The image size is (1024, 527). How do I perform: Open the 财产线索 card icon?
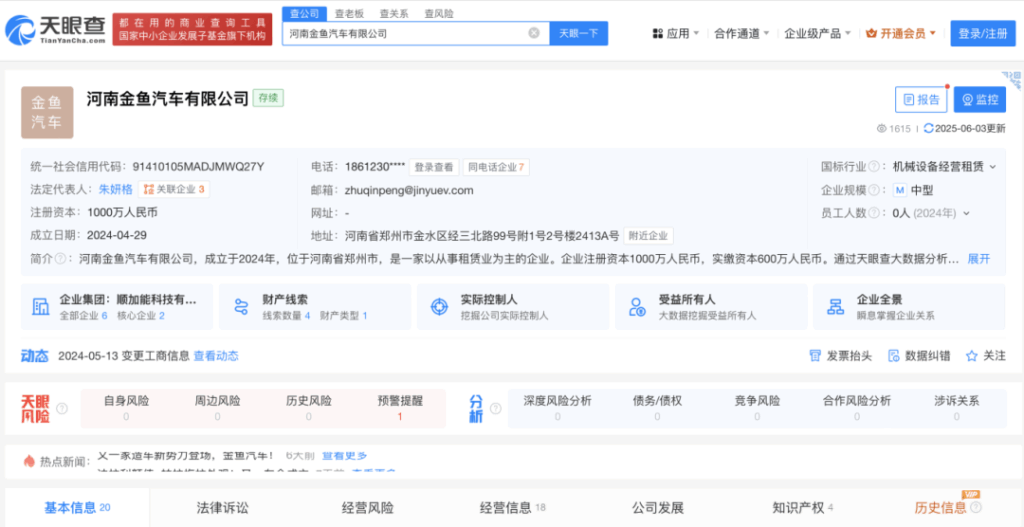(x=240, y=307)
